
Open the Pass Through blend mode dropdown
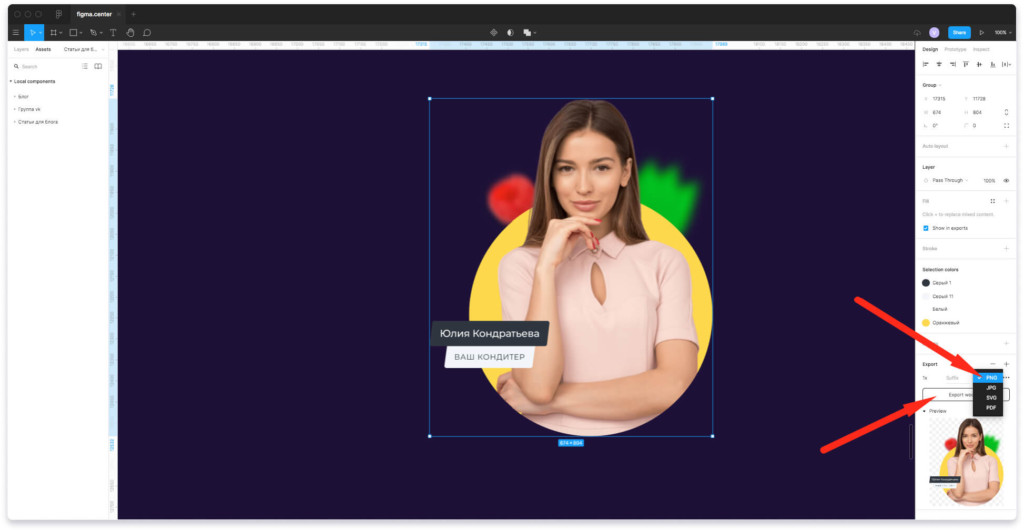coord(948,180)
